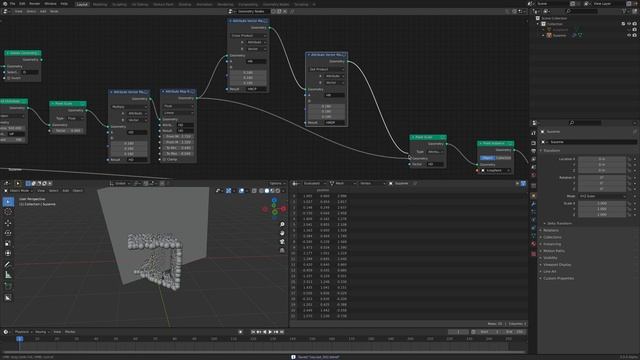Open Global transform orientation dropdown
Image resolution: width=640 pixels, height=360 pixels.
[x=120, y=184]
